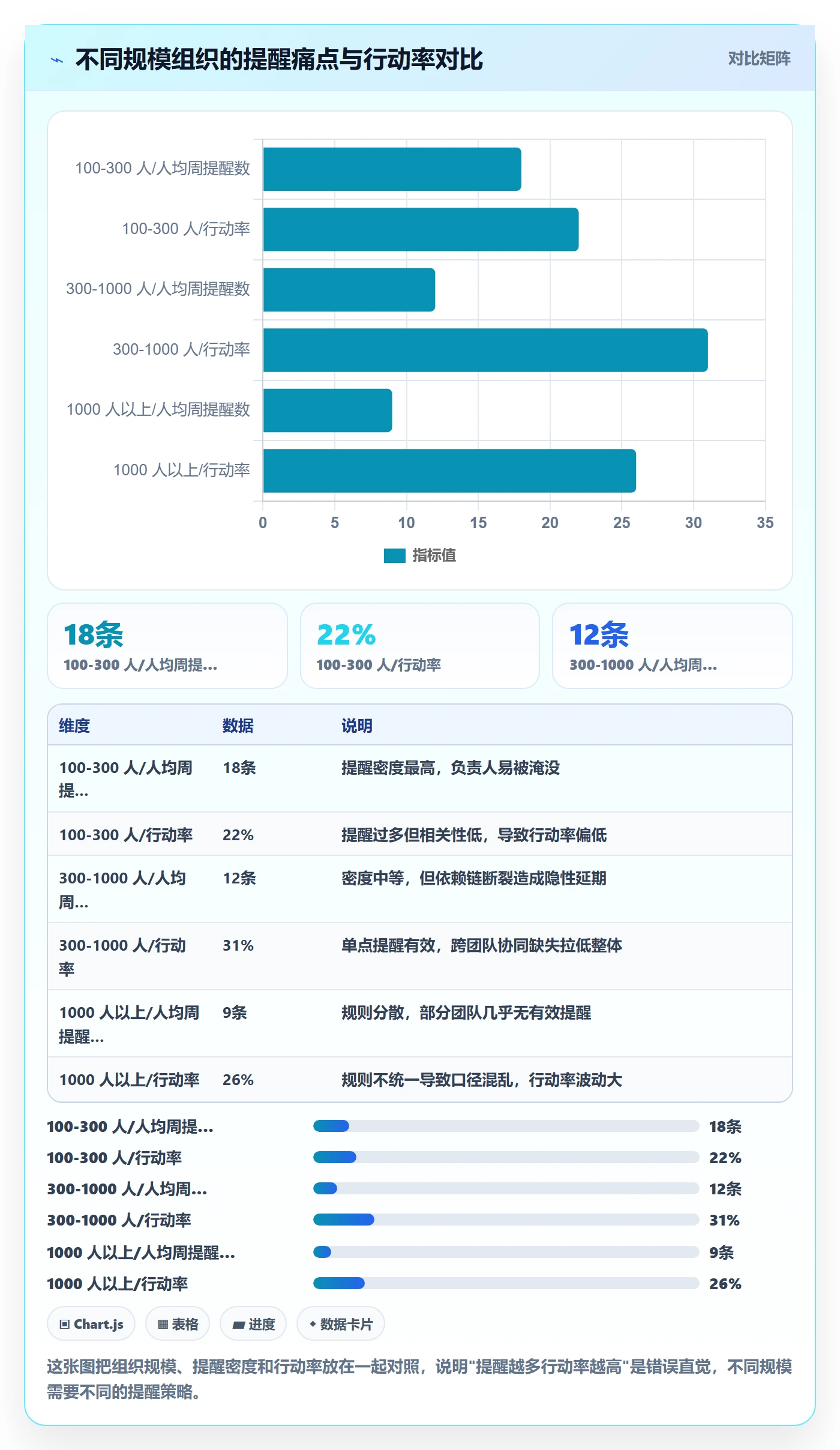Viewport: 840px width, 1450px height.
Task: Select table cell 单点提醒有效，跨团队协同缺失拉低整体
Action: (x=482, y=945)
